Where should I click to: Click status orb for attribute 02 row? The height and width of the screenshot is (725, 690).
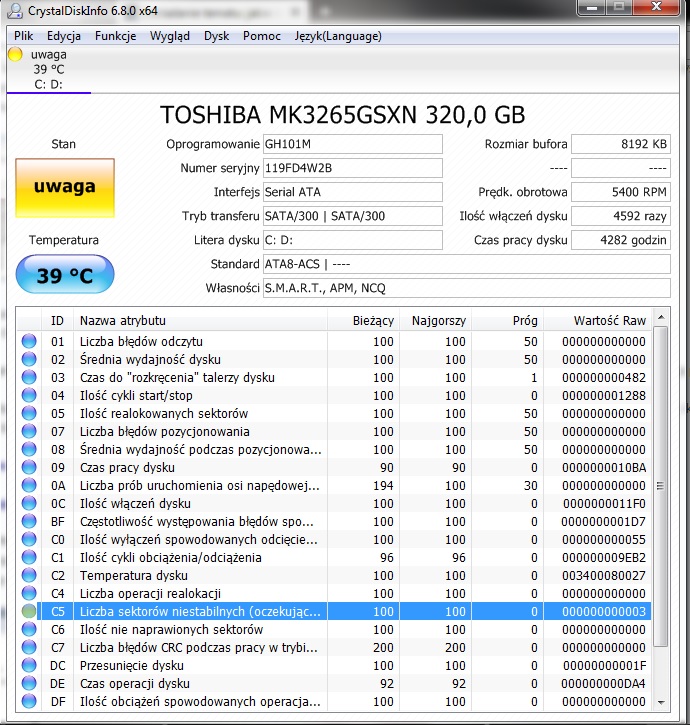(29, 359)
